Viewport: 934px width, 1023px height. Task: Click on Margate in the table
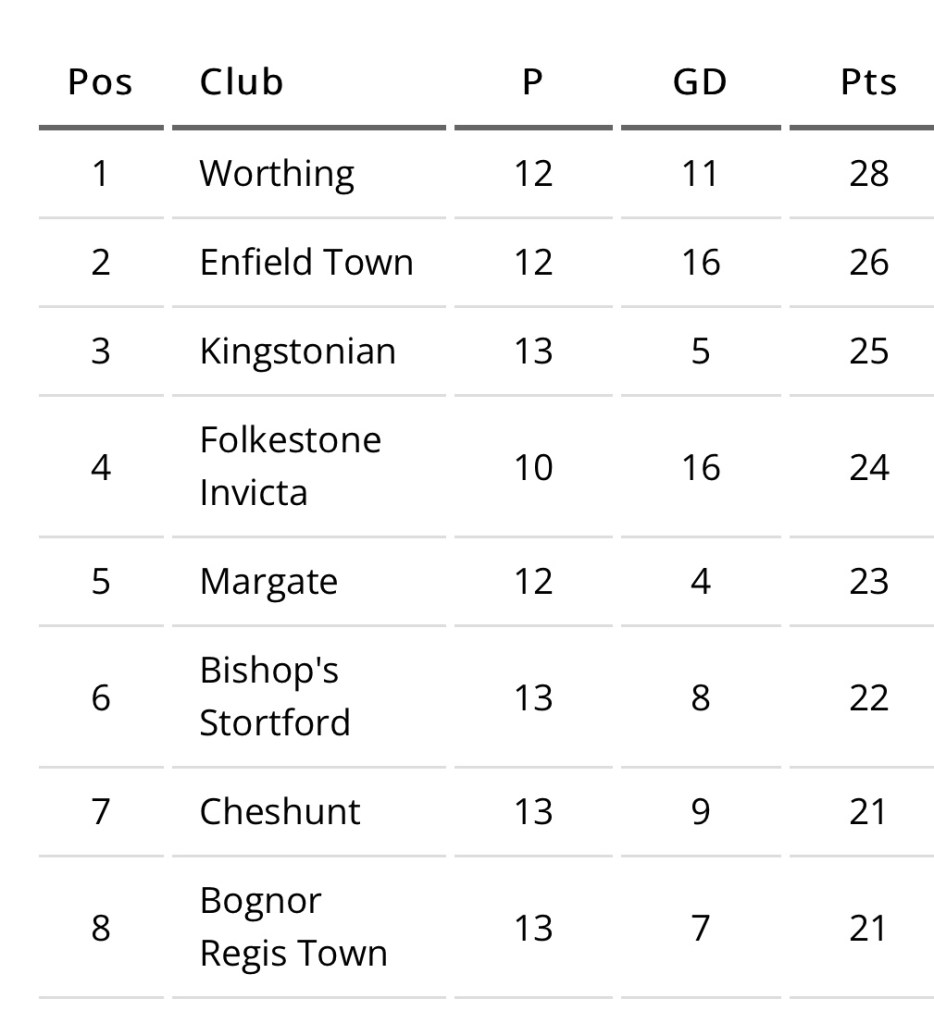tap(268, 581)
